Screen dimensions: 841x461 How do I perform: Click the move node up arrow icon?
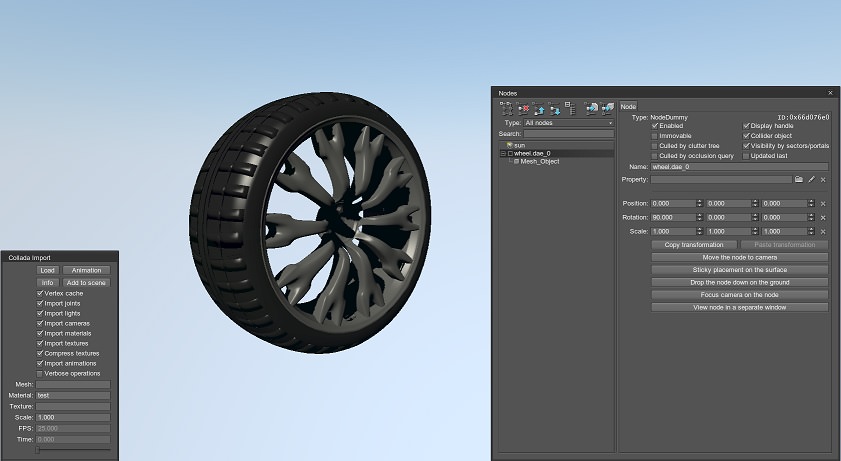[539, 108]
